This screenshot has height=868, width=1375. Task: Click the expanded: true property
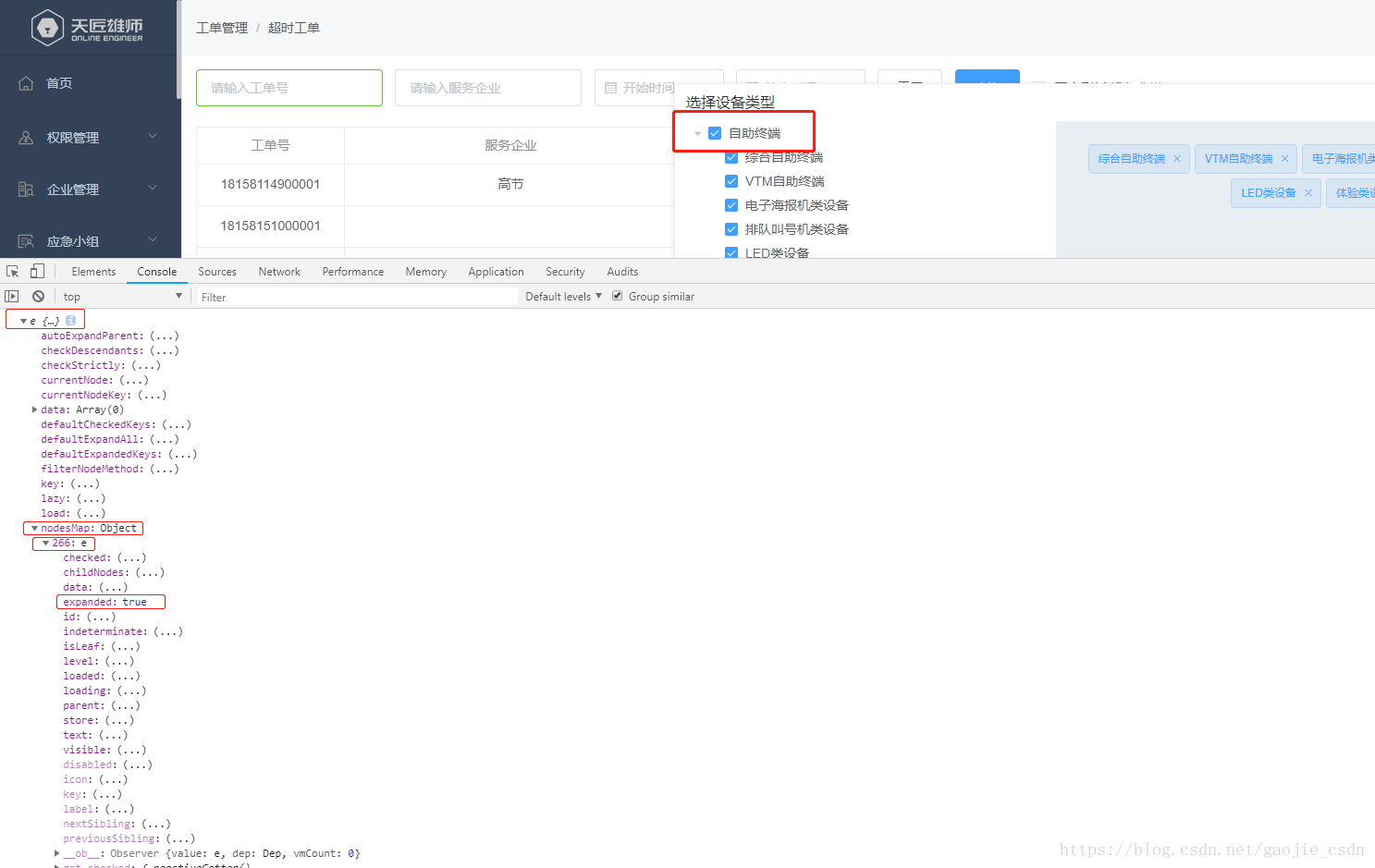(104, 602)
